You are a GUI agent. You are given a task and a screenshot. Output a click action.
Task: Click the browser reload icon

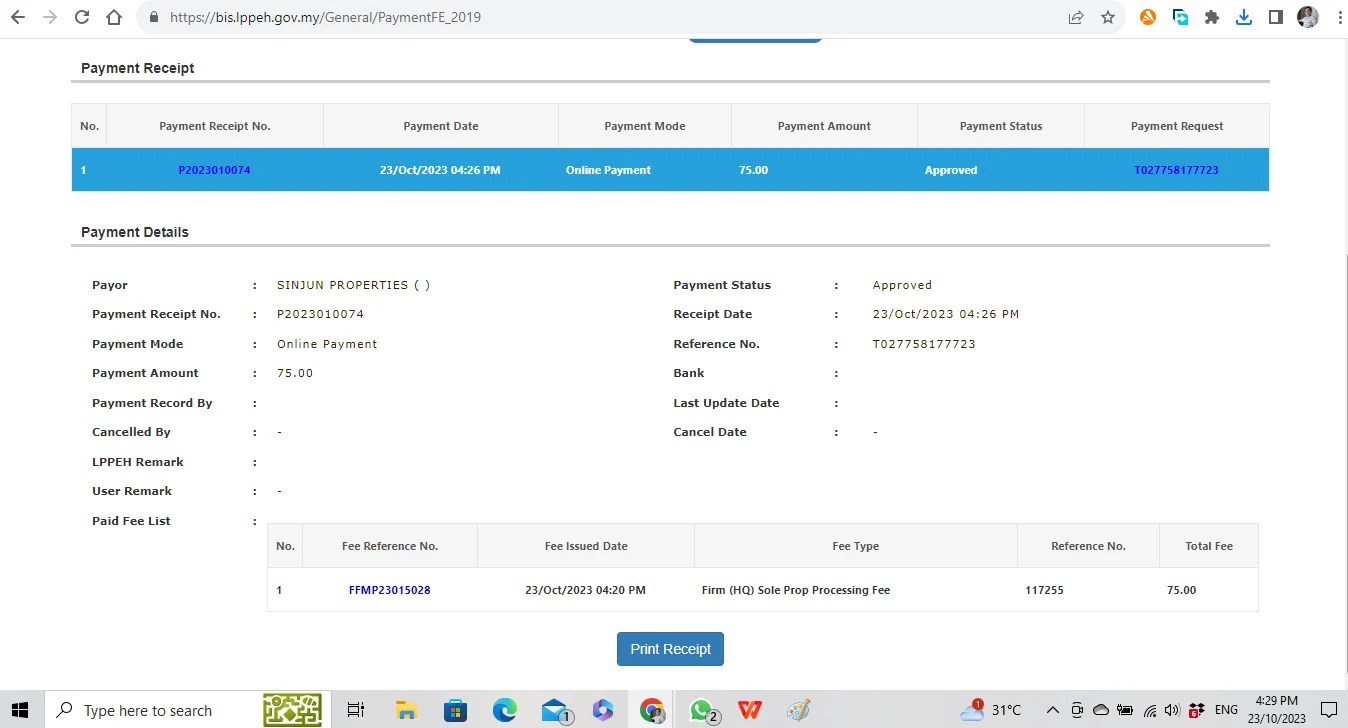(x=82, y=17)
